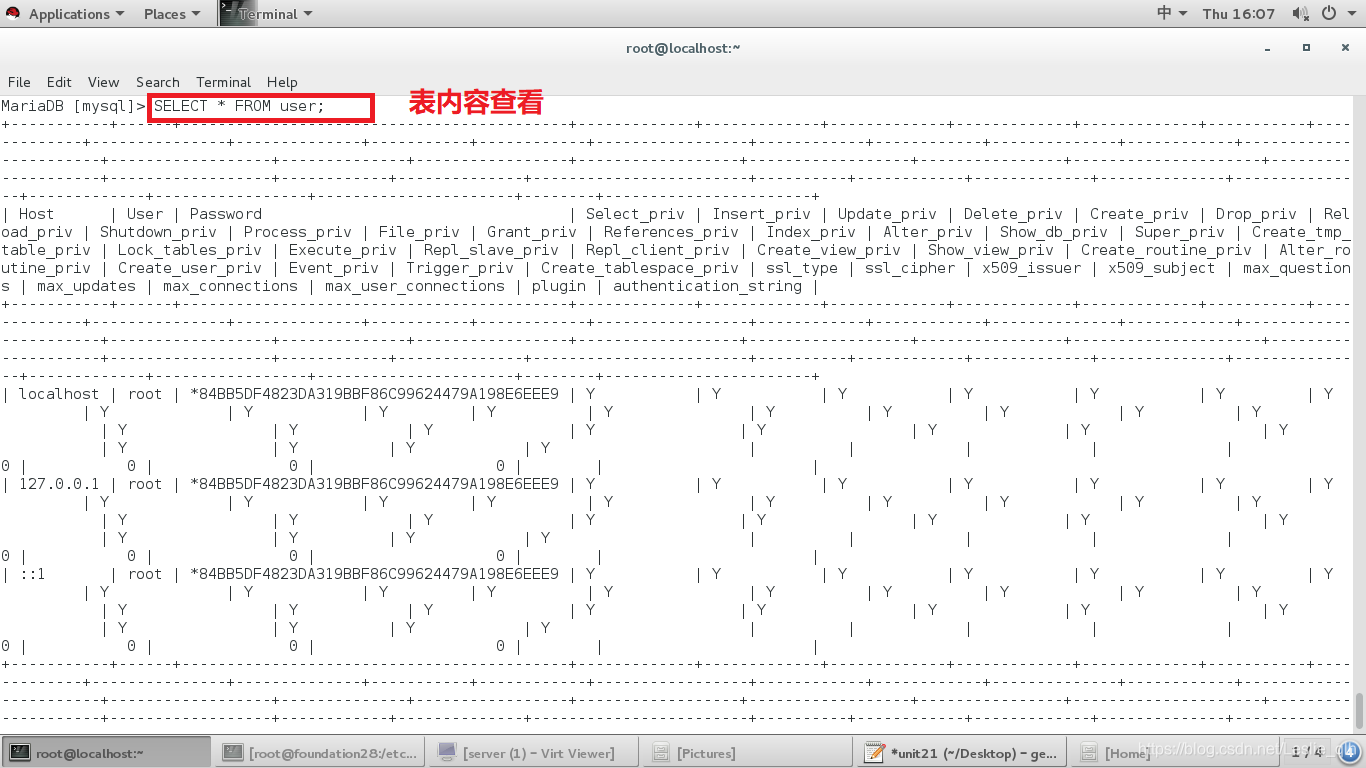Viewport: 1366px width, 768px height.
Task: Open the Search menu
Action: tap(157, 82)
